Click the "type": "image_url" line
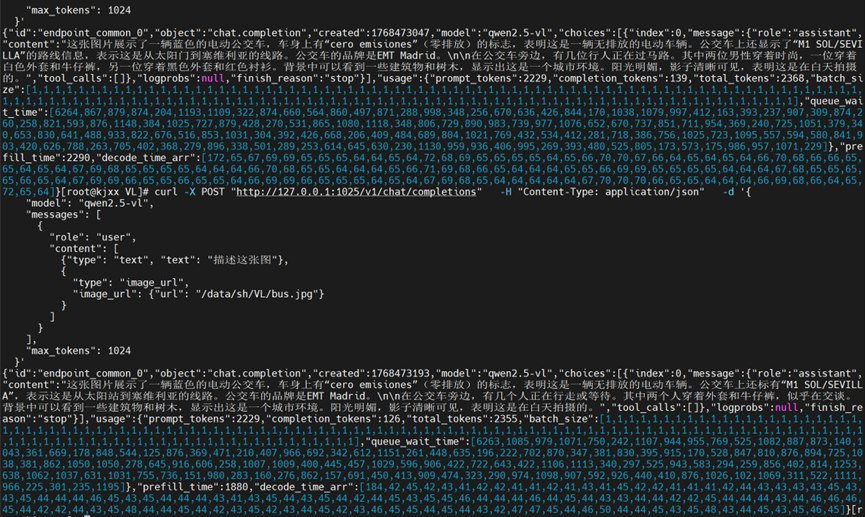 coord(131,283)
